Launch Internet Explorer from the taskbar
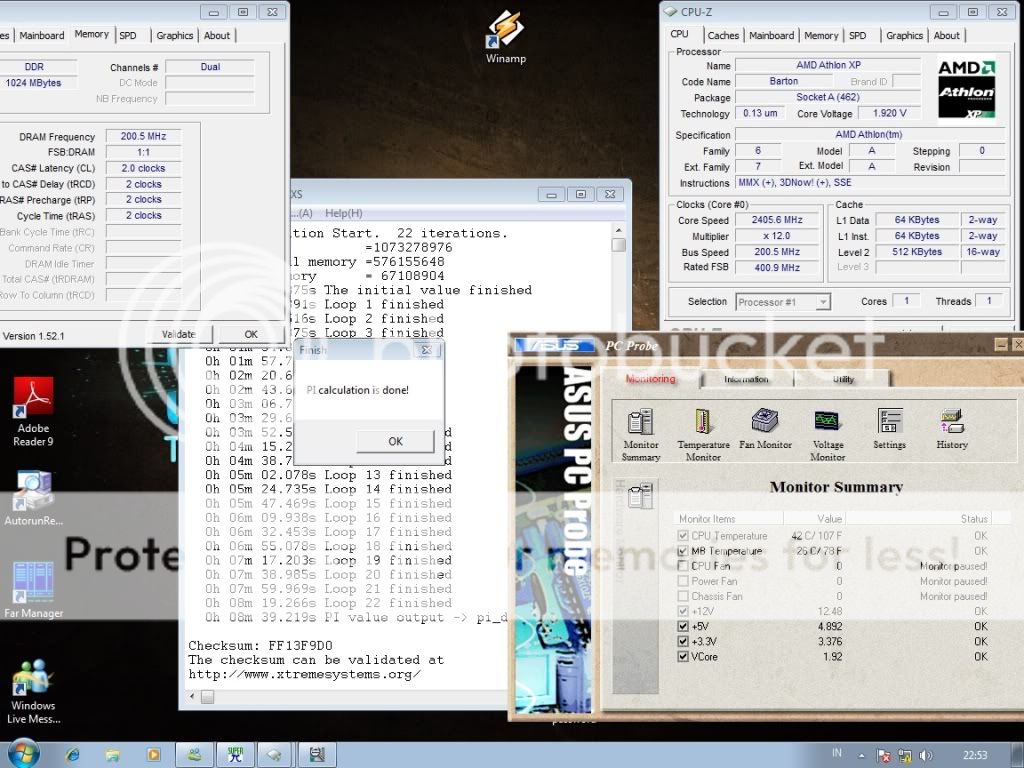The height and width of the screenshot is (768, 1024). pos(72,755)
